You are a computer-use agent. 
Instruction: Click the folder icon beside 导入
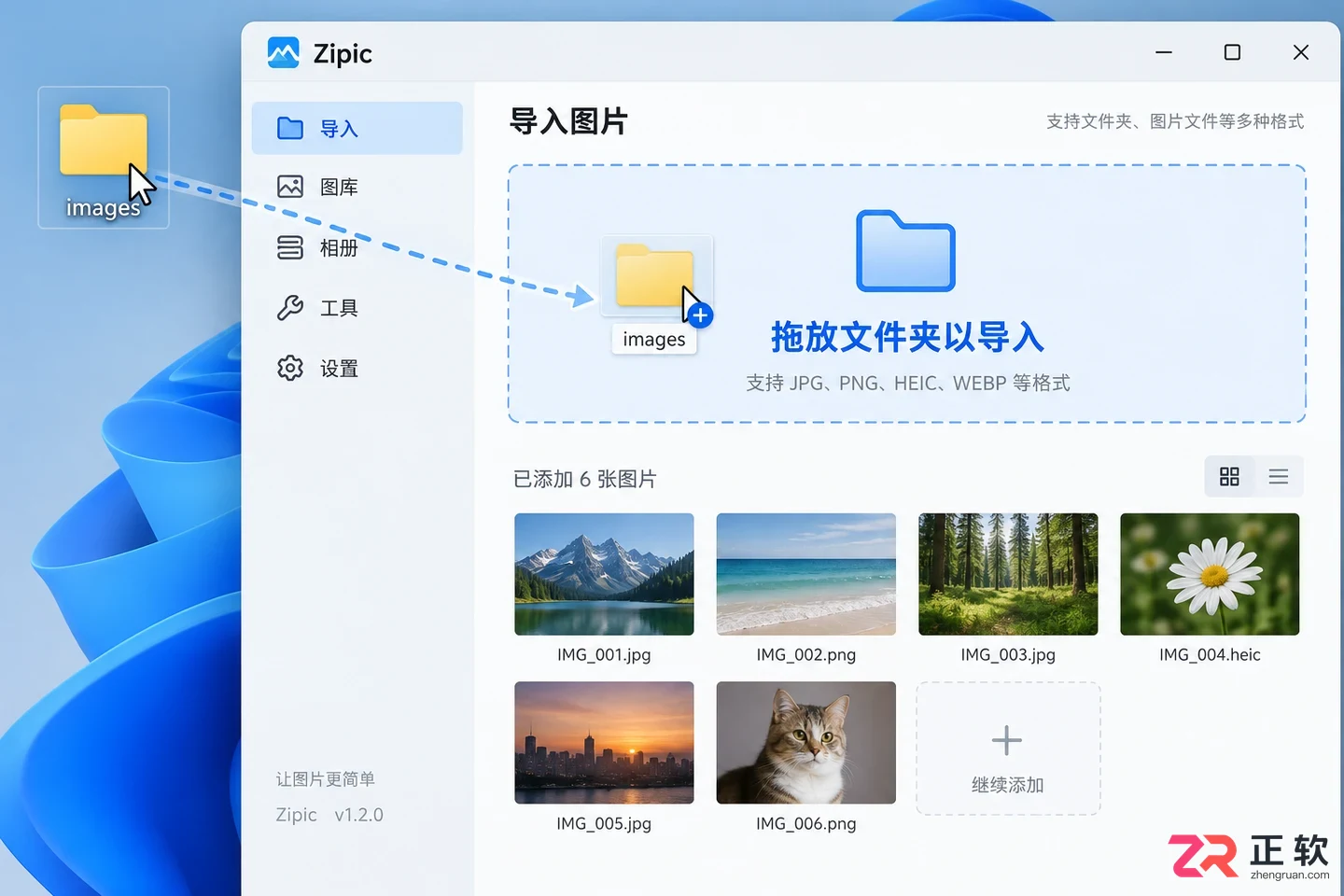click(x=290, y=128)
